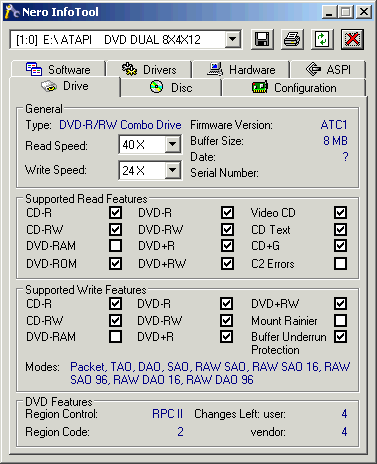Open the Configuration tab

click(294, 88)
